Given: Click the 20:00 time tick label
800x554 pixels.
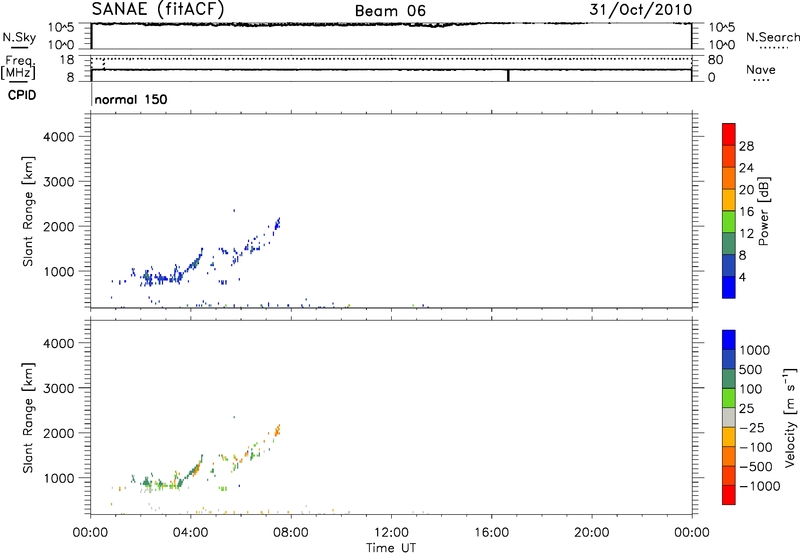Looking at the screenshot, I should 592,533.
